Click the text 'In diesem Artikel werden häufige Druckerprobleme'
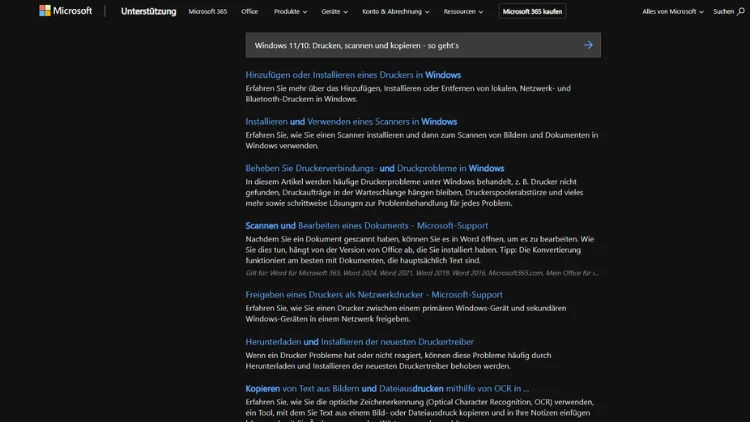The height and width of the screenshot is (422, 750). tap(414, 192)
